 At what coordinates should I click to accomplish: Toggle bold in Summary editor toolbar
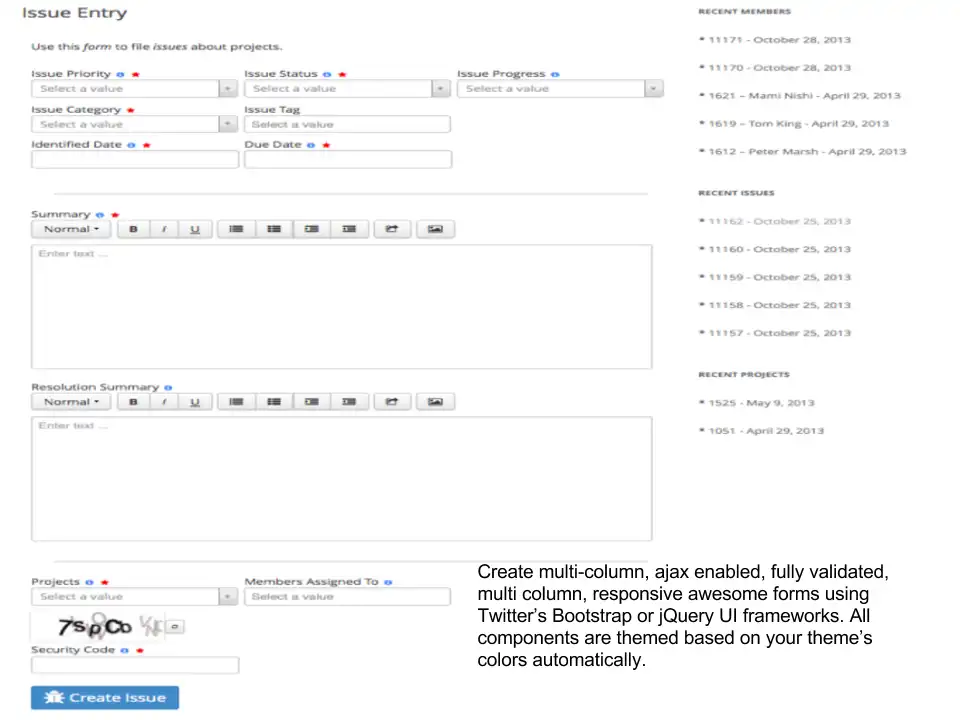133,230
